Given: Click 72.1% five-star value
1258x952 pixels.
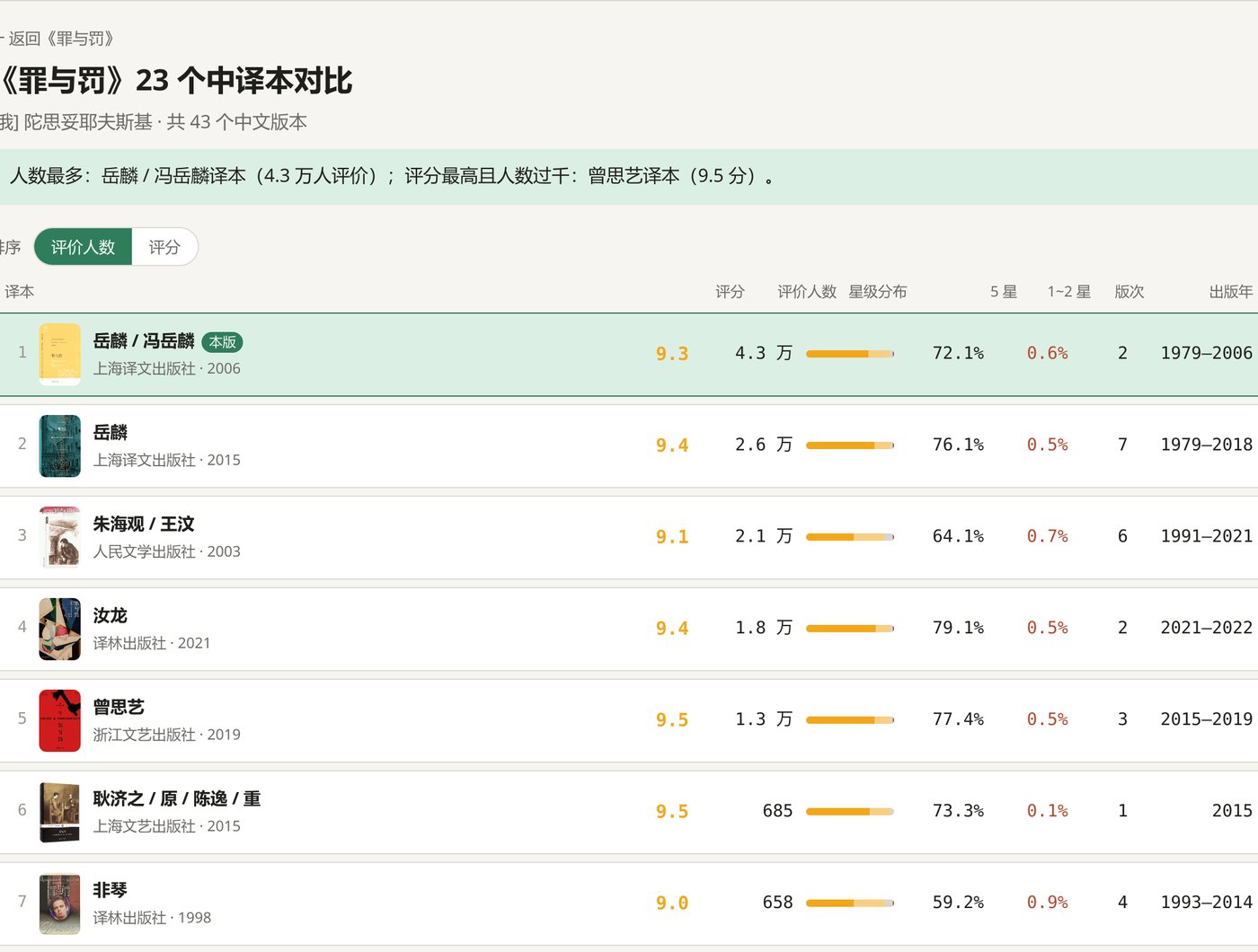Looking at the screenshot, I should pos(958,353).
